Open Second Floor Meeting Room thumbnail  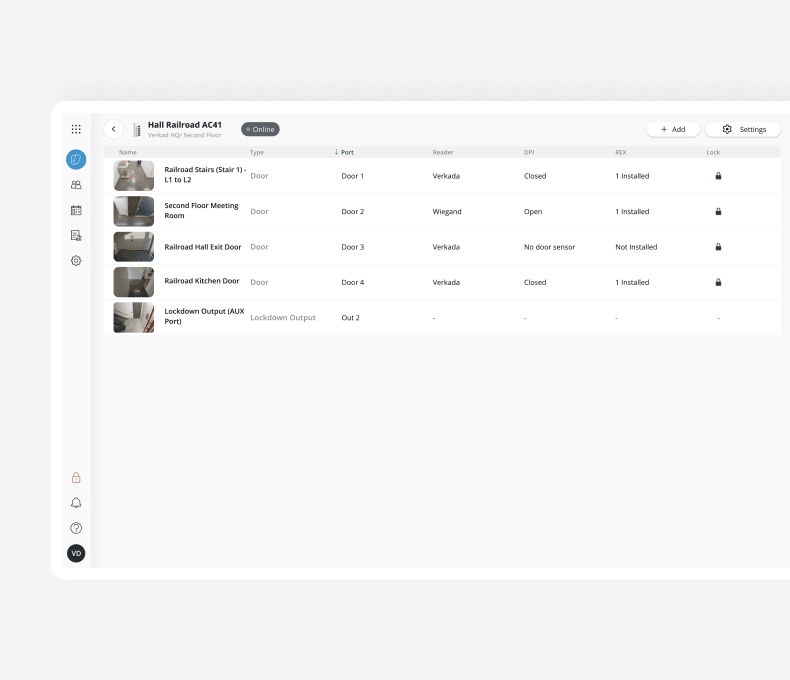(134, 212)
